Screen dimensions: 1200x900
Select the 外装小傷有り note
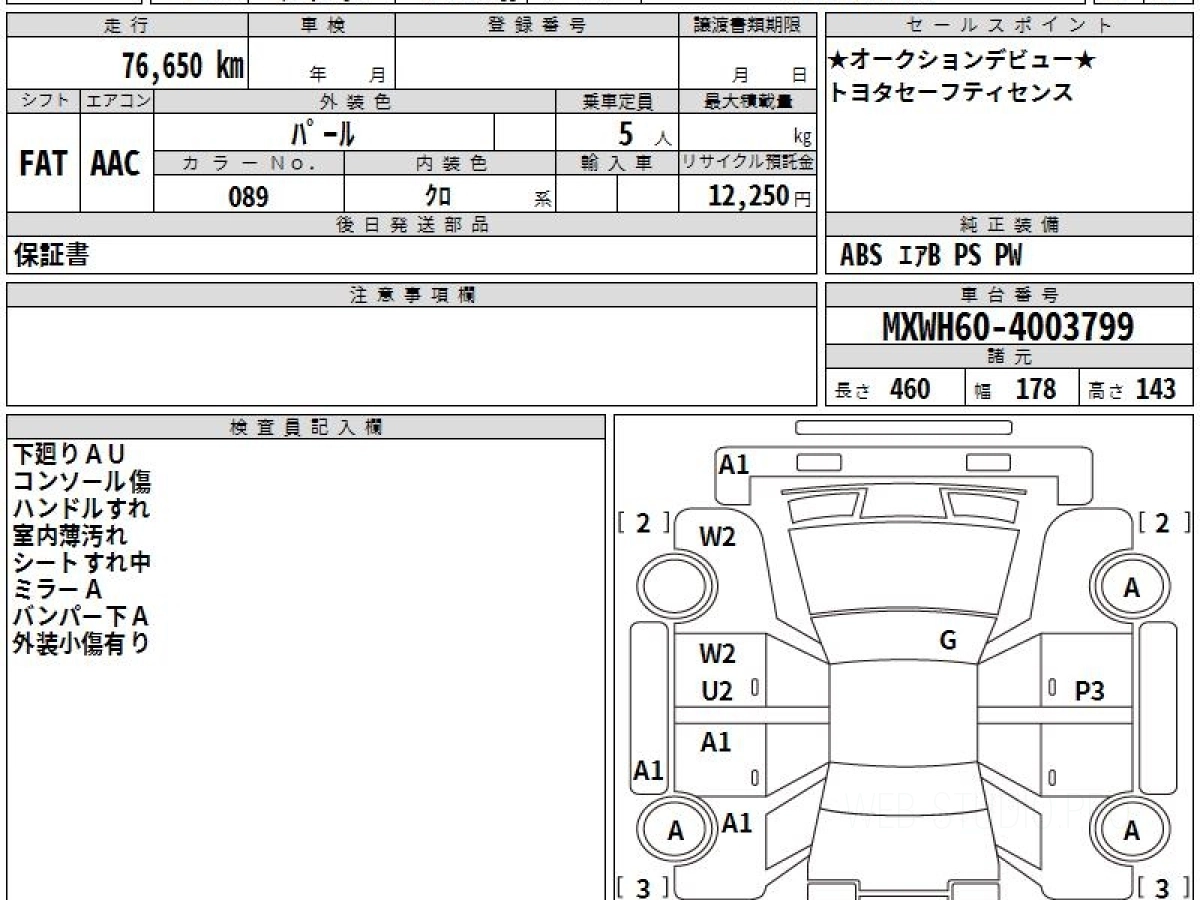[x=82, y=643]
